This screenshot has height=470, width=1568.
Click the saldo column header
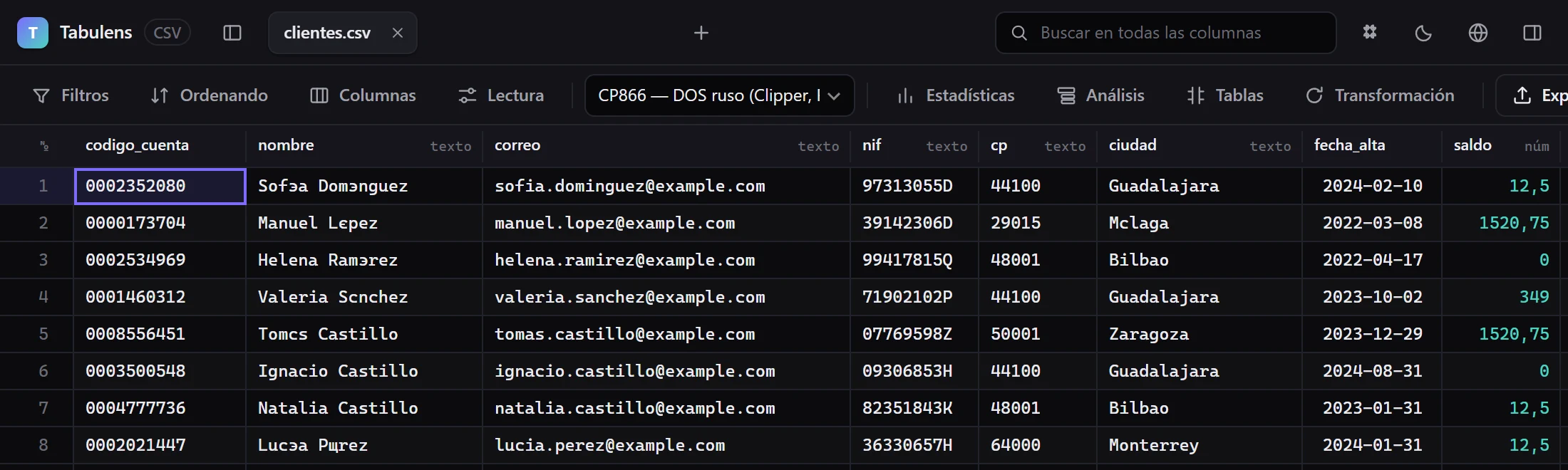coord(1501,145)
